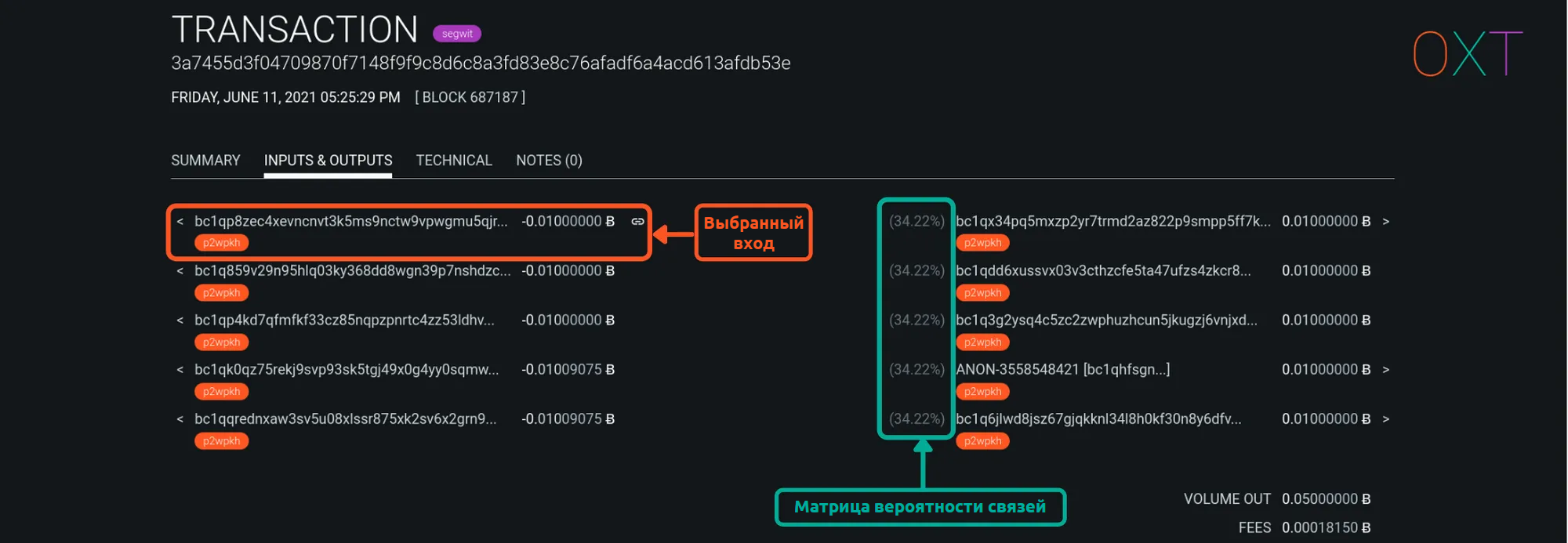Expand left arrow for bc1q859v29 input
The image size is (1568, 543).
180,271
